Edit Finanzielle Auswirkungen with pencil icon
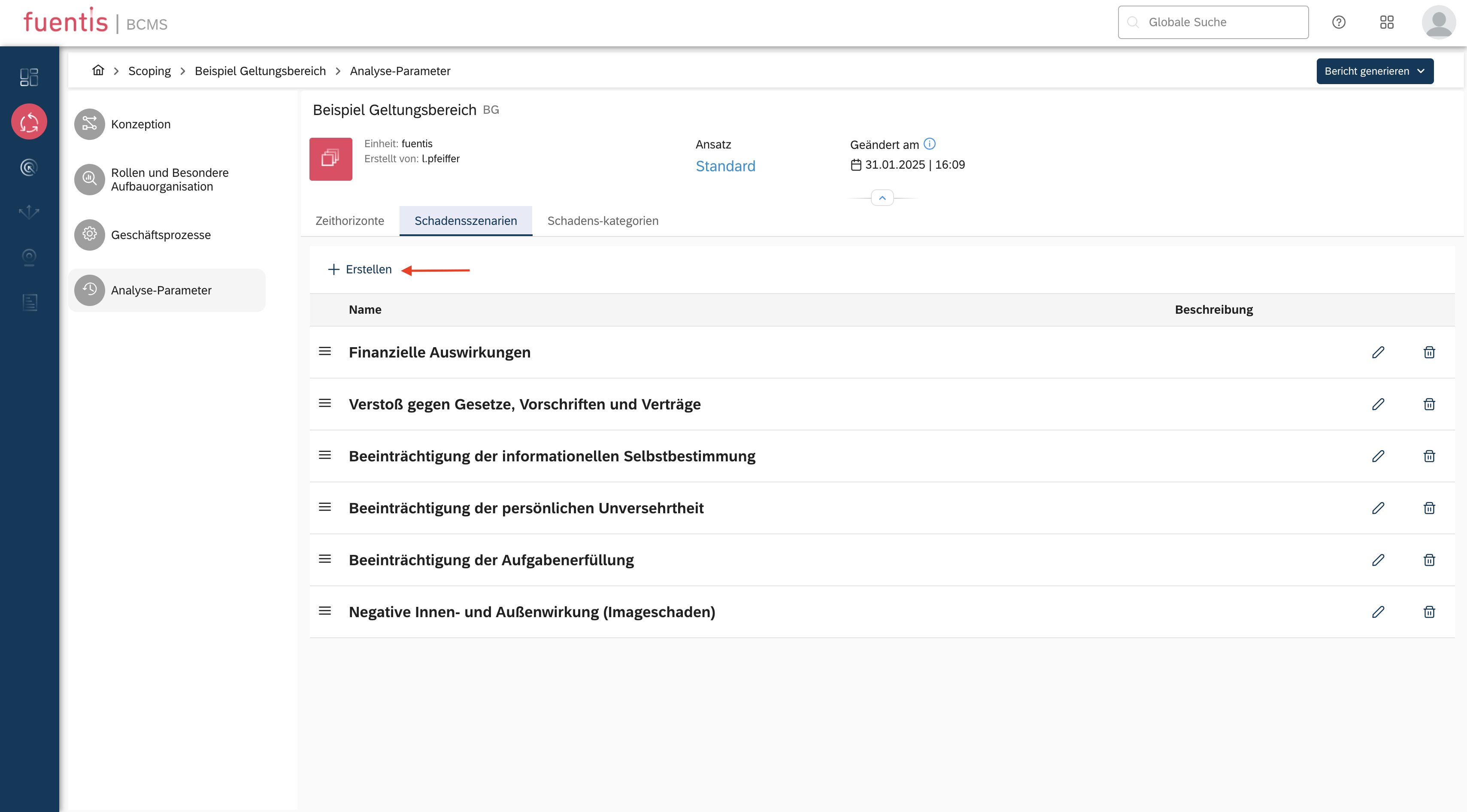Viewport: 1467px width, 812px height. pyautogui.click(x=1378, y=352)
